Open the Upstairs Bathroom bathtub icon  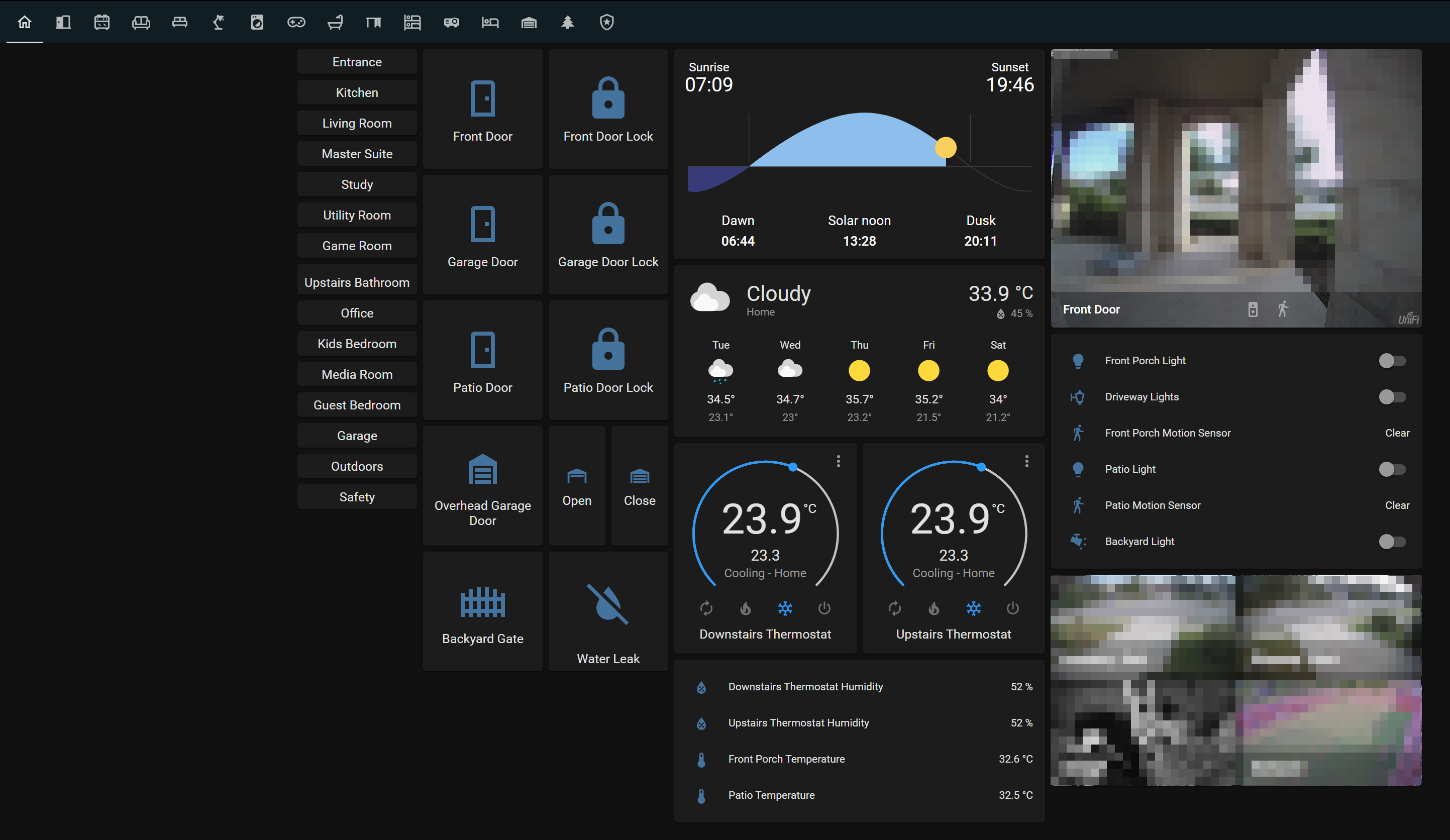coord(335,23)
